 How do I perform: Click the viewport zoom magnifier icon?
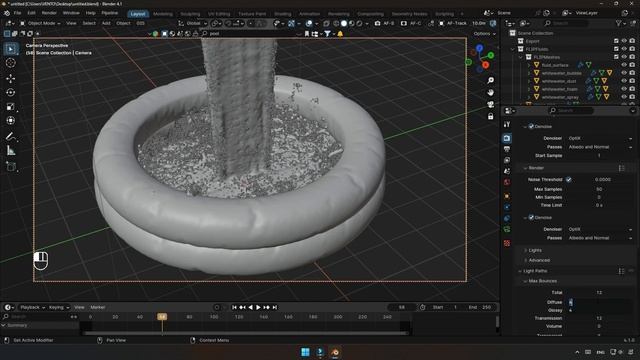(491, 80)
